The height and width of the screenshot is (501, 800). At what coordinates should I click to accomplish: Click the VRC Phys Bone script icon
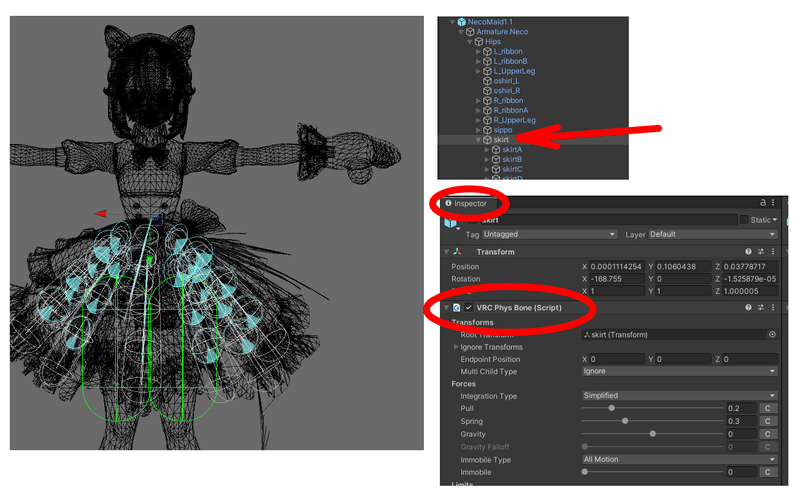457,308
